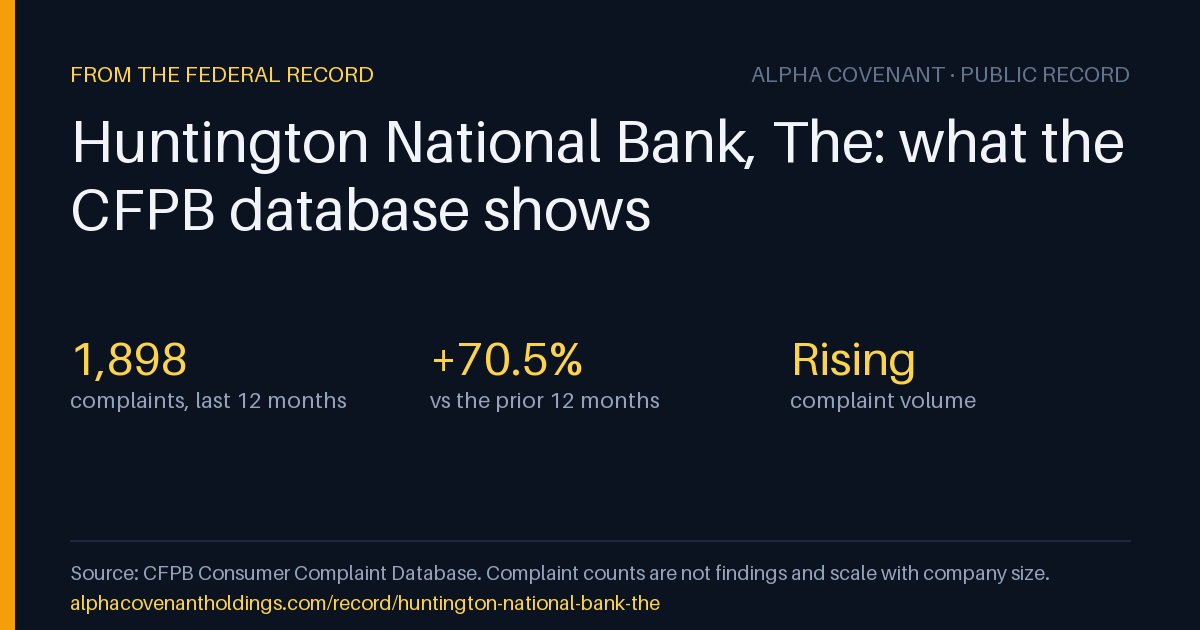Screen dimensions: 1200x630
Task: Click the "FROM THE FEDERAL RECORD" label
Action: [222, 75]
